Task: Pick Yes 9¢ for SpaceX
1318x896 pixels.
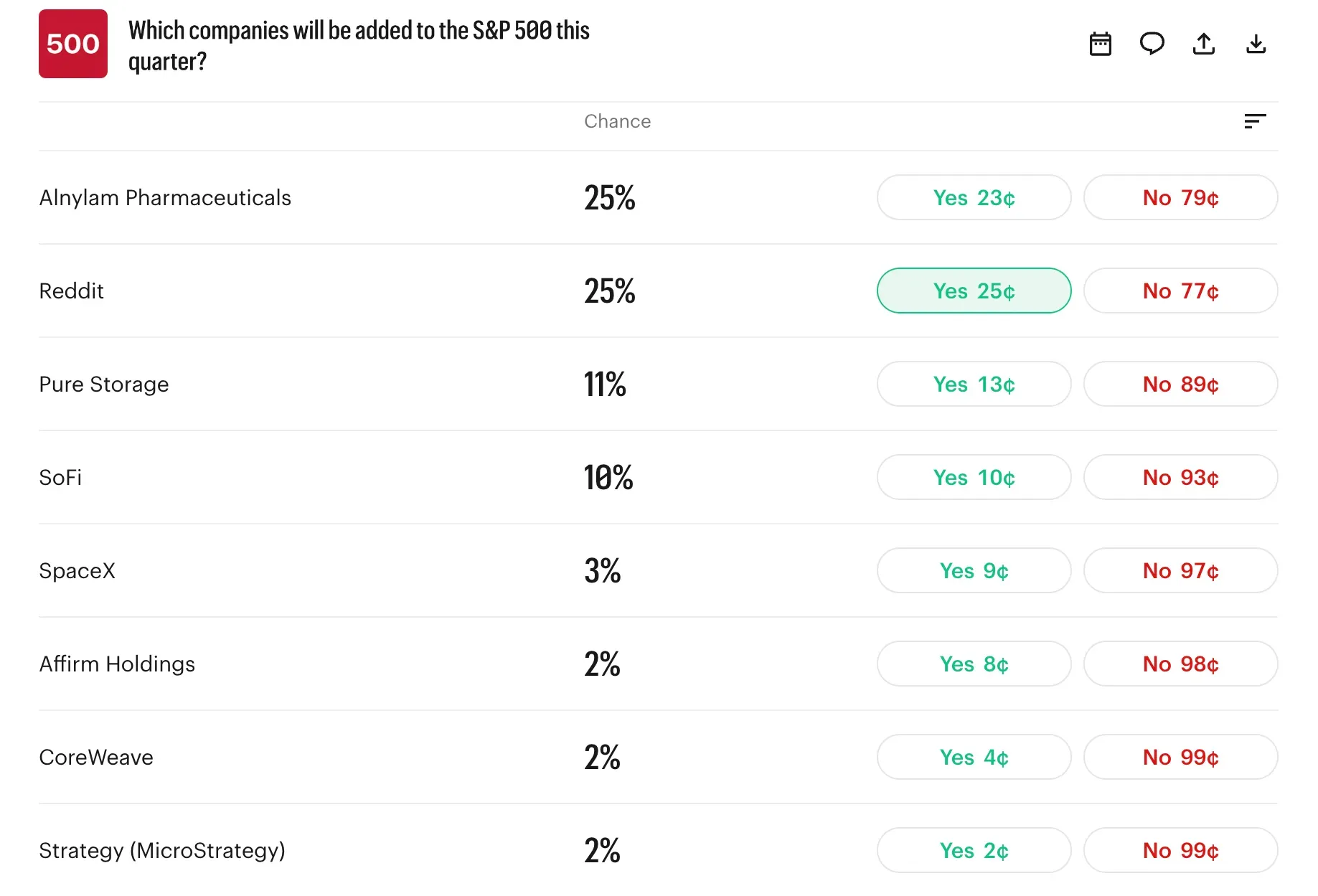Action: click(974, 570)
